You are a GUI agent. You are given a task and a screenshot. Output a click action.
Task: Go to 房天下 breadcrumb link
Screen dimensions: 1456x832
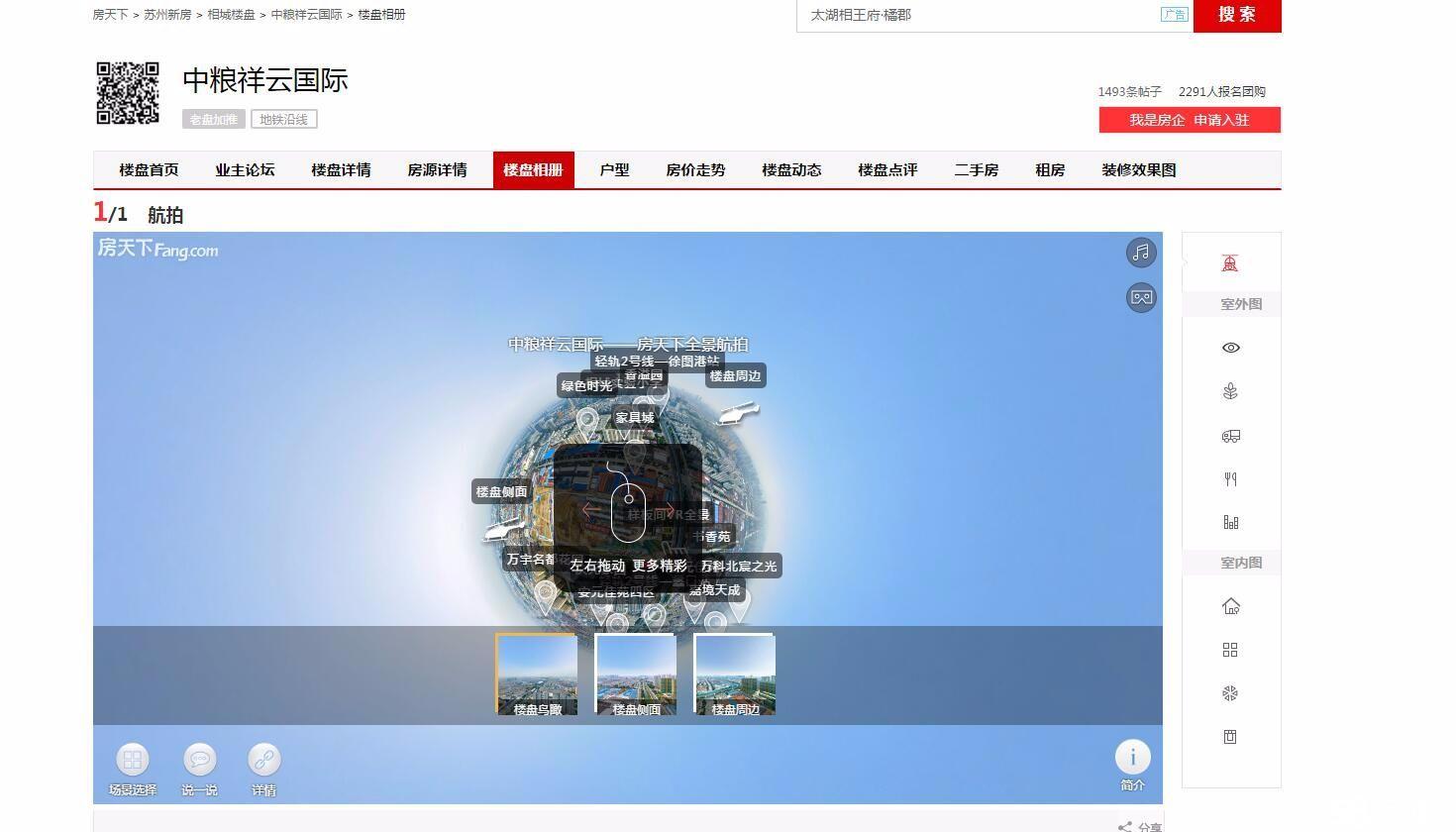click(110, 15)
